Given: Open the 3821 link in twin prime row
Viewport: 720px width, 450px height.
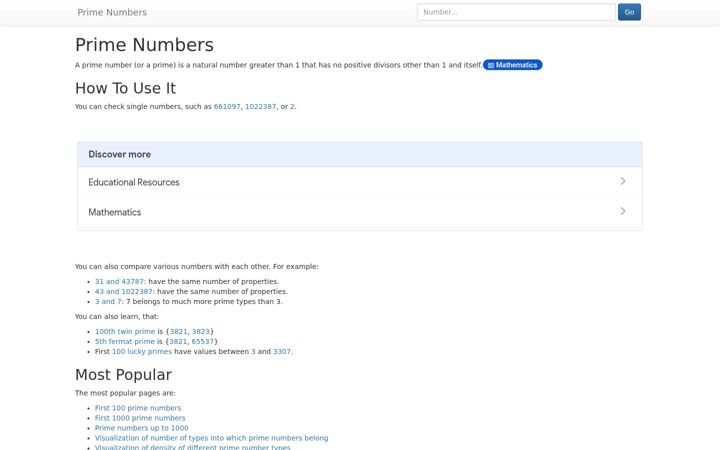Looking at the screenshot, I should 179,332.
